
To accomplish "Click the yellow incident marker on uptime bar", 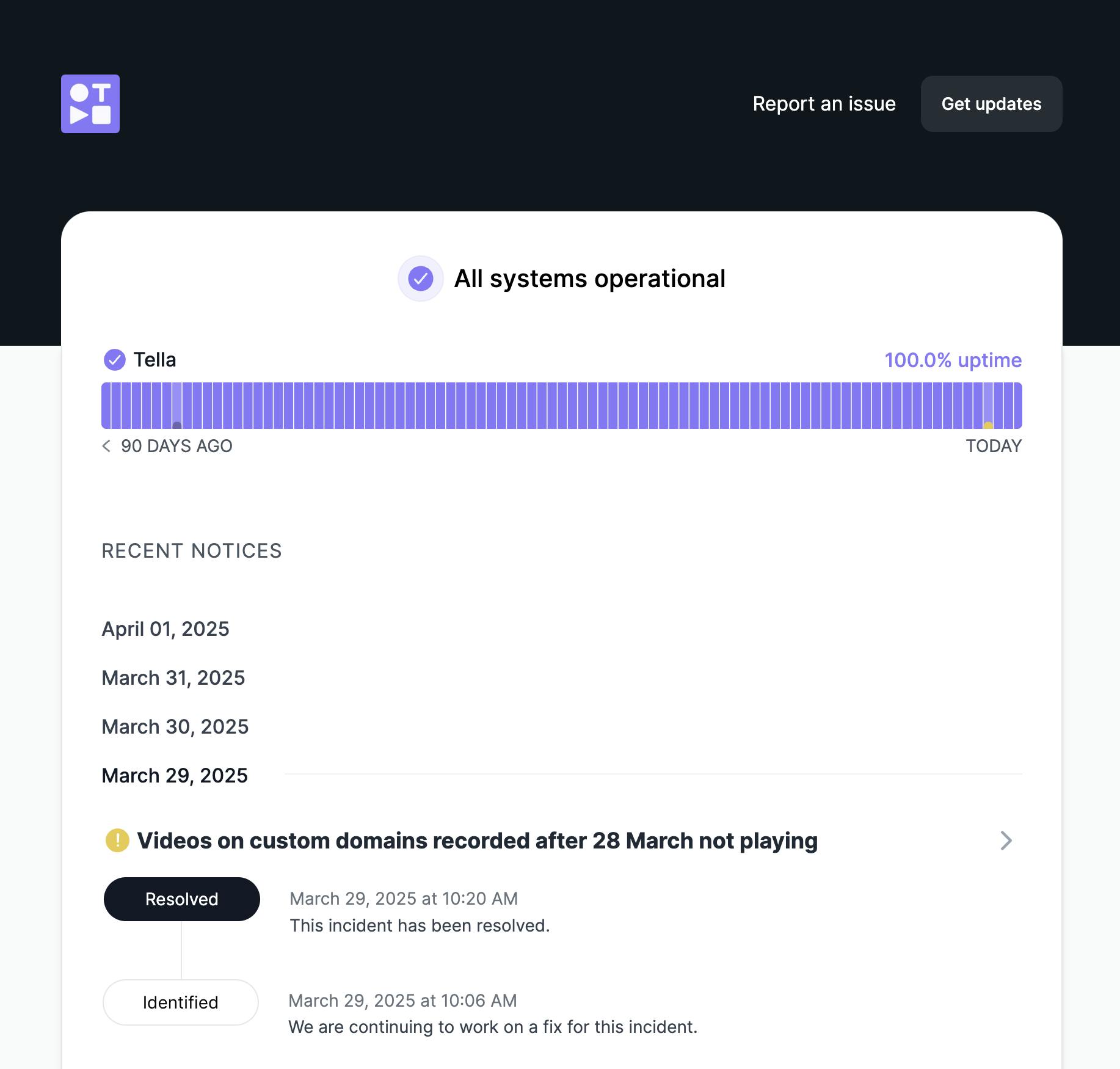I will (x=988, y=425).
